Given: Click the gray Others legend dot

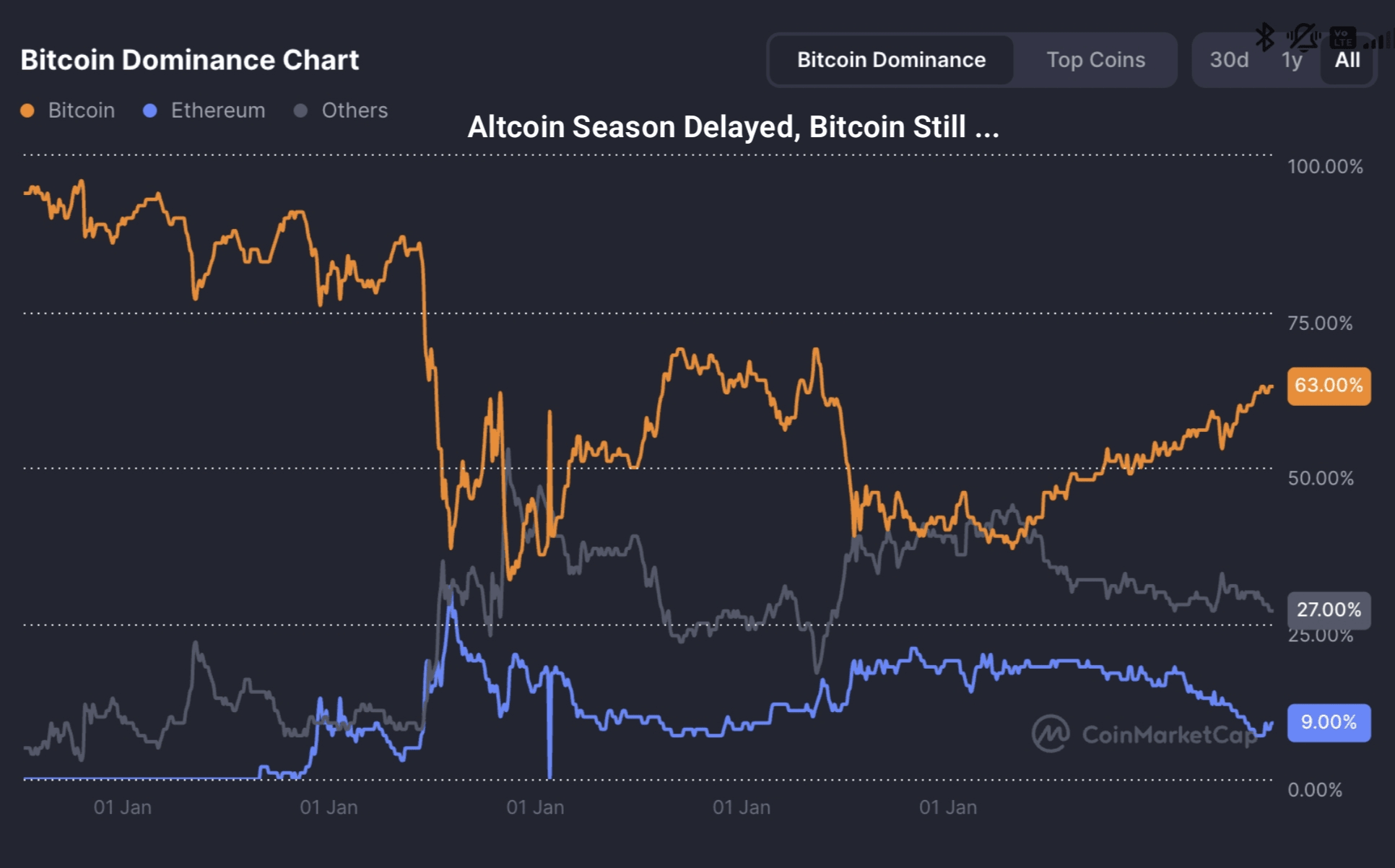Looking at the screenshot, I should click(301, 110).
